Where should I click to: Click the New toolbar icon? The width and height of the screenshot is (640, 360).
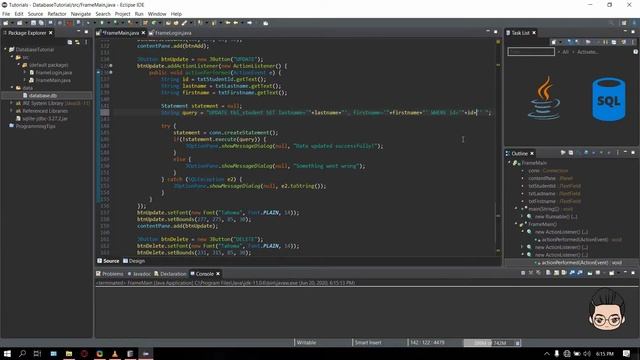[x=6, y=23]
